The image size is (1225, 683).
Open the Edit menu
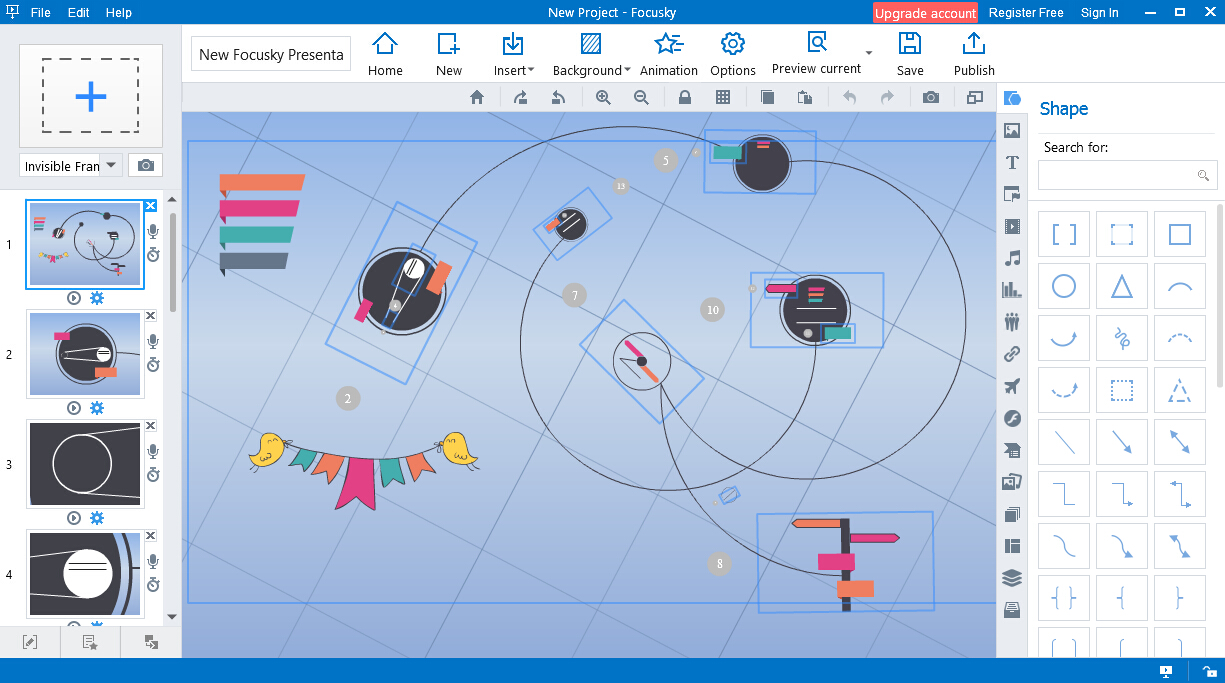(x=79, y=13)
